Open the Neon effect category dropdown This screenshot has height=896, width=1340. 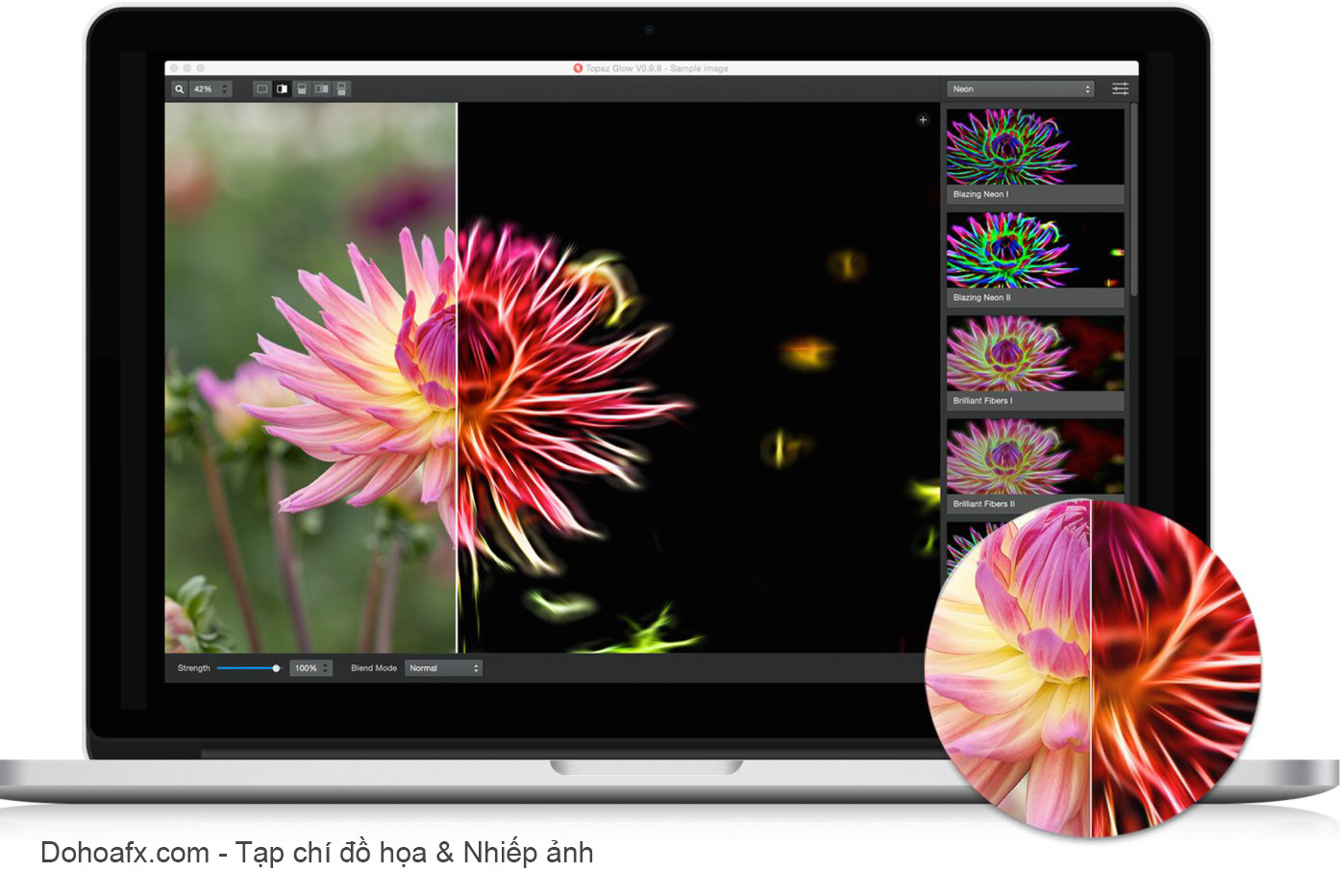[x=1020, y=88]
